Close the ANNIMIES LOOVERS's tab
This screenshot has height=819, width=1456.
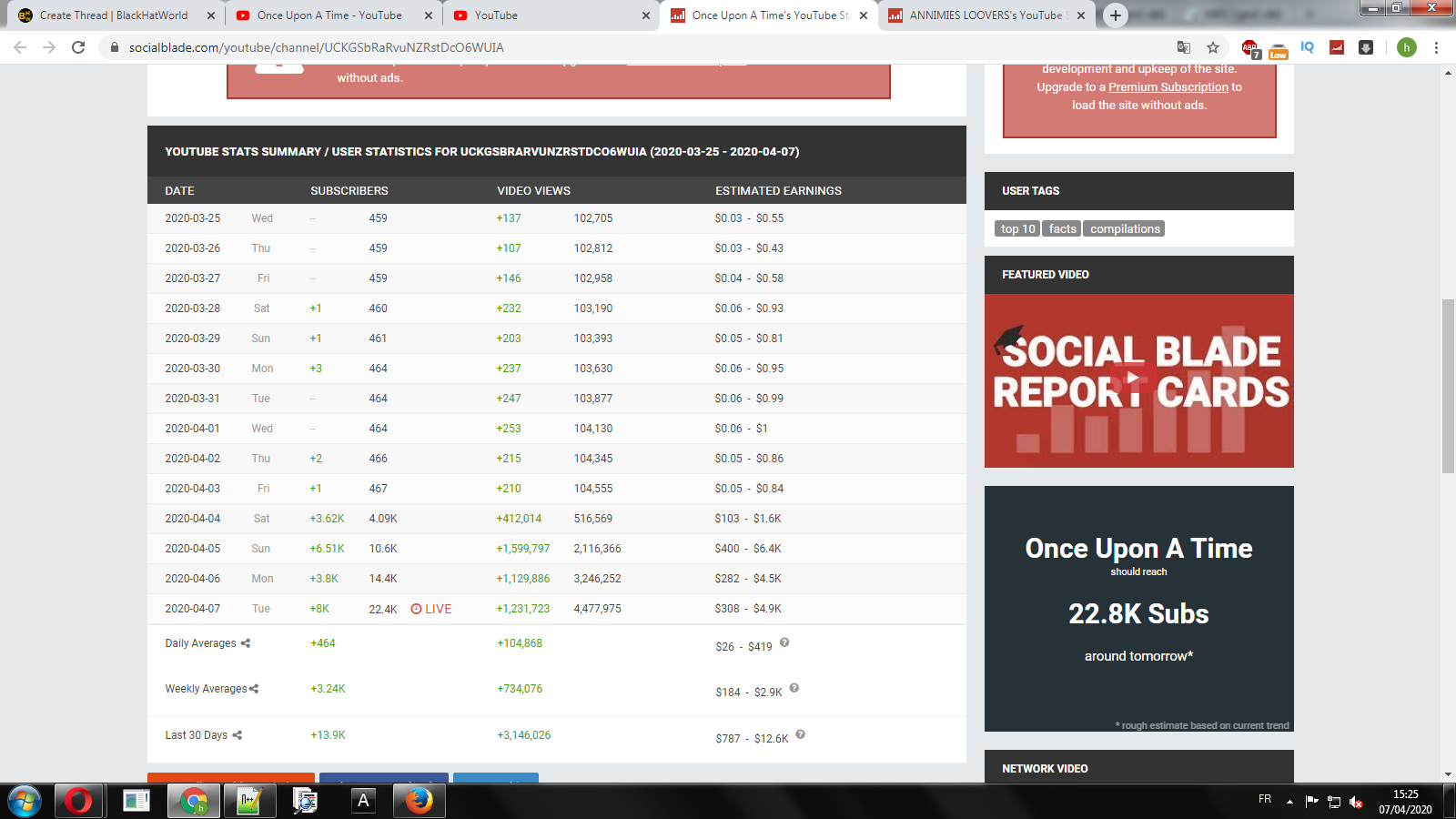tap(1081, 15)
